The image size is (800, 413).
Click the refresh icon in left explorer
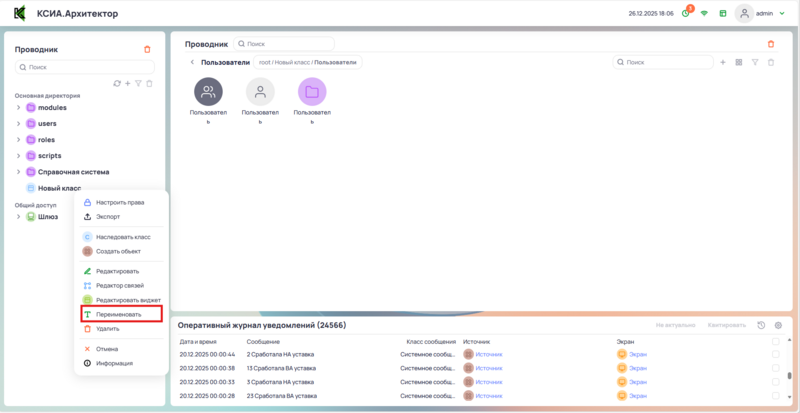click(117, 84)
